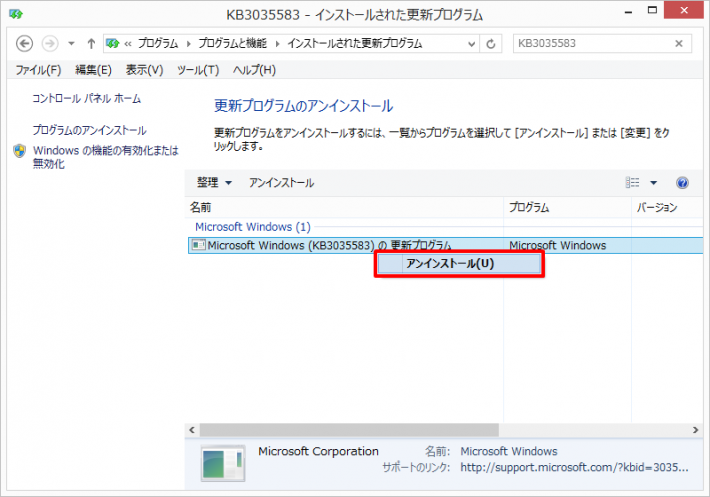This screenshot has width=710, height=497.
Task: Click Microsoft Windows in the program column
Action: tap(557, 245)
